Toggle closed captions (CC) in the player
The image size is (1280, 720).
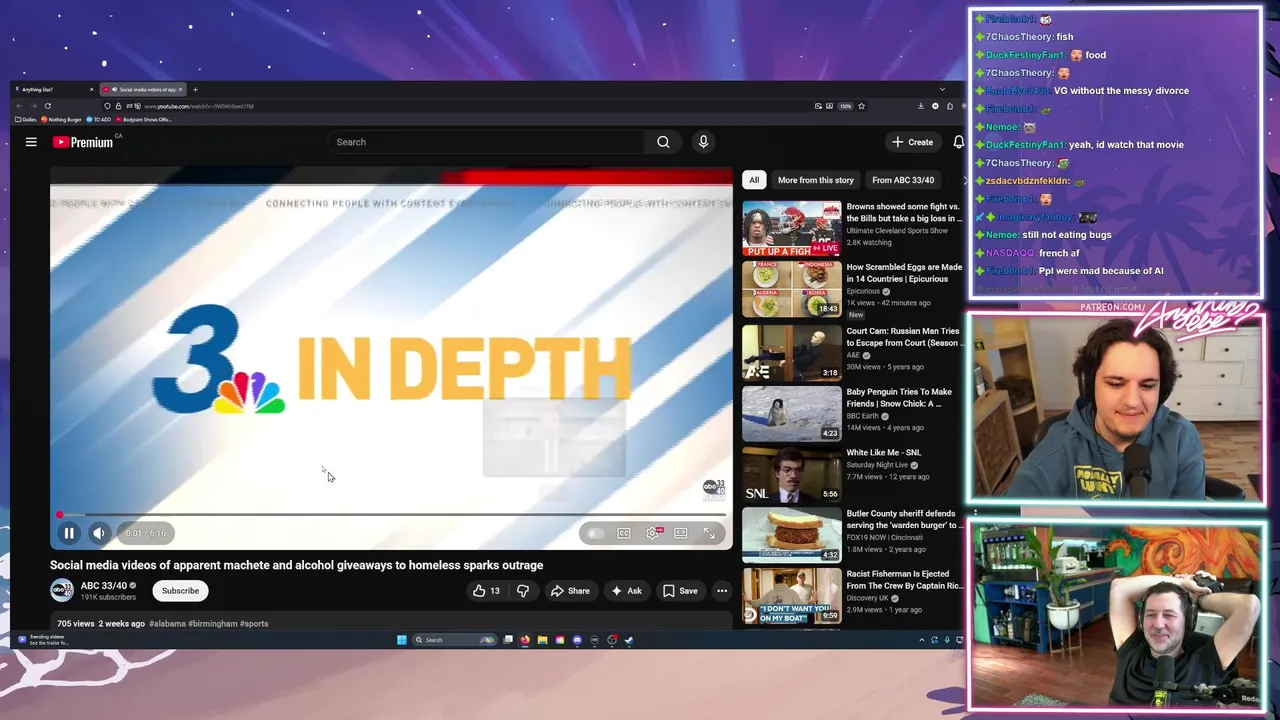pos(624,533)
